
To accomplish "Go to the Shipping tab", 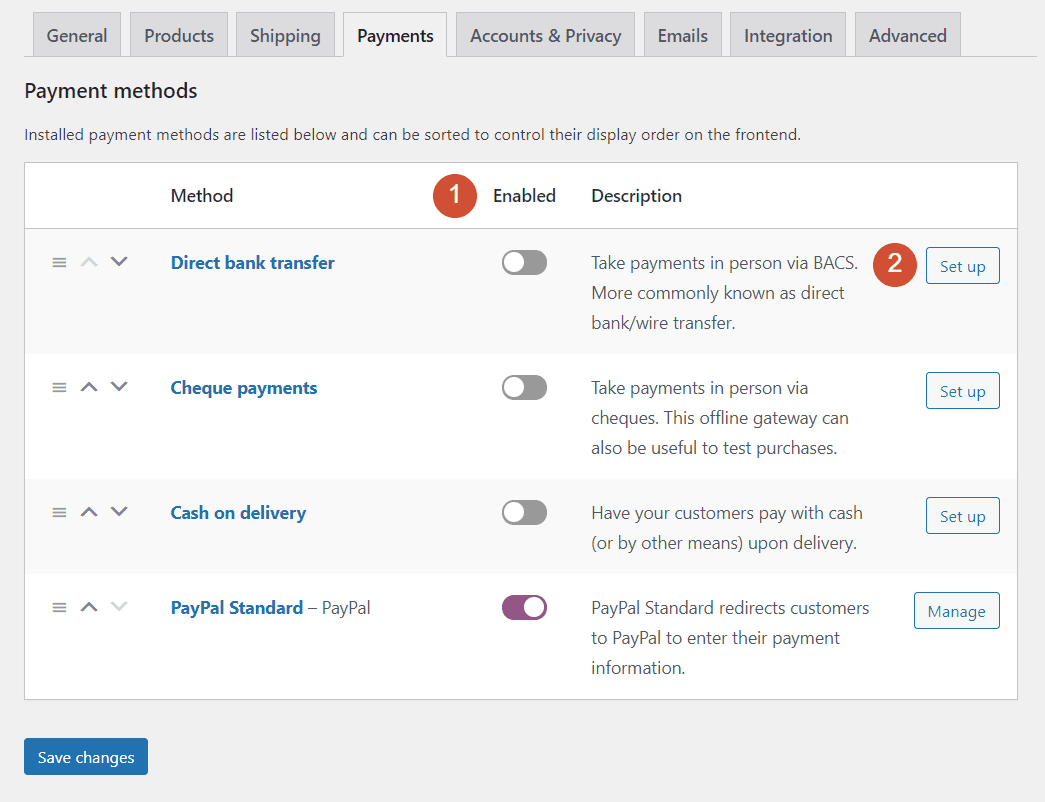I will (x=285, y=34).
